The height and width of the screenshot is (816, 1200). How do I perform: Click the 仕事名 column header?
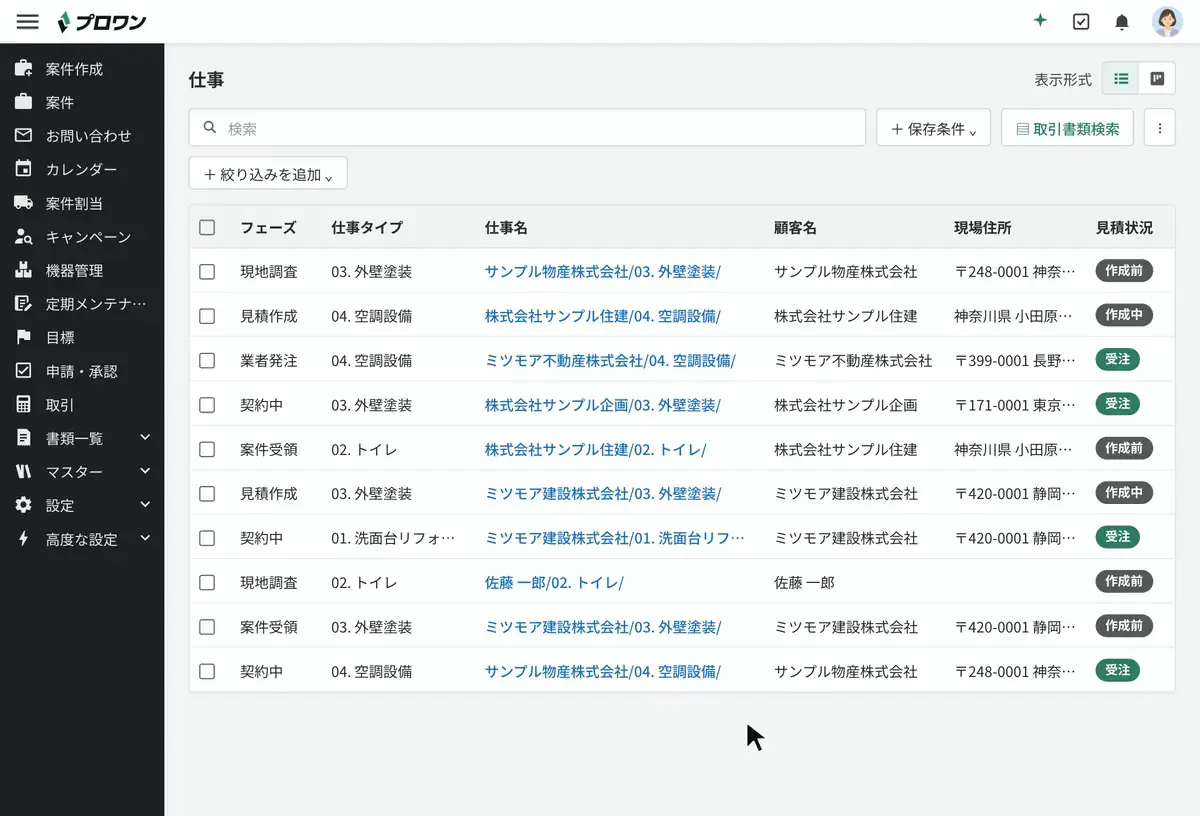[x=506, y=228]
